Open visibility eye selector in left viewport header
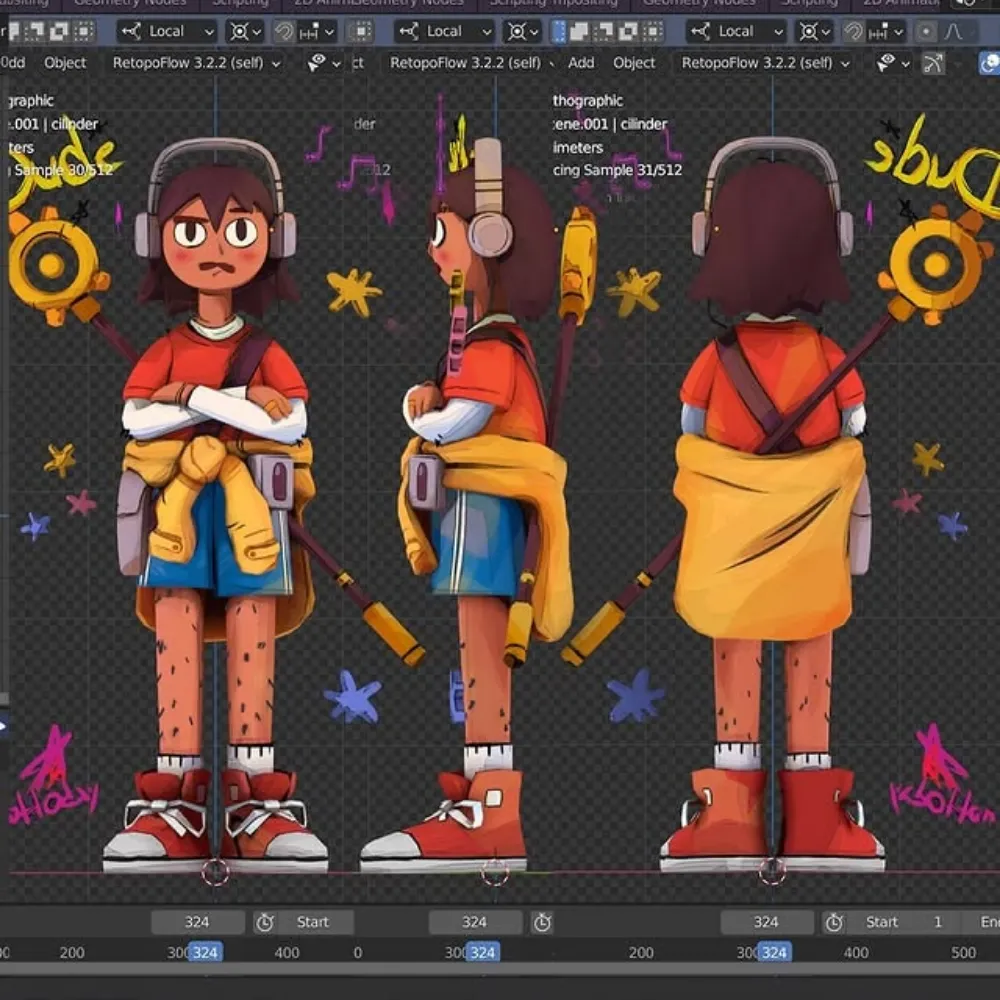Viewport: 1000px width, 1000px height. pyautogui.click(x=324, y=63)
